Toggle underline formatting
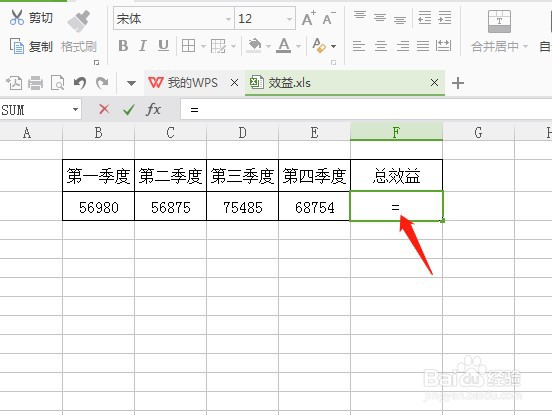This screenshot has width=552, height=415. click(x=163, y=46)
